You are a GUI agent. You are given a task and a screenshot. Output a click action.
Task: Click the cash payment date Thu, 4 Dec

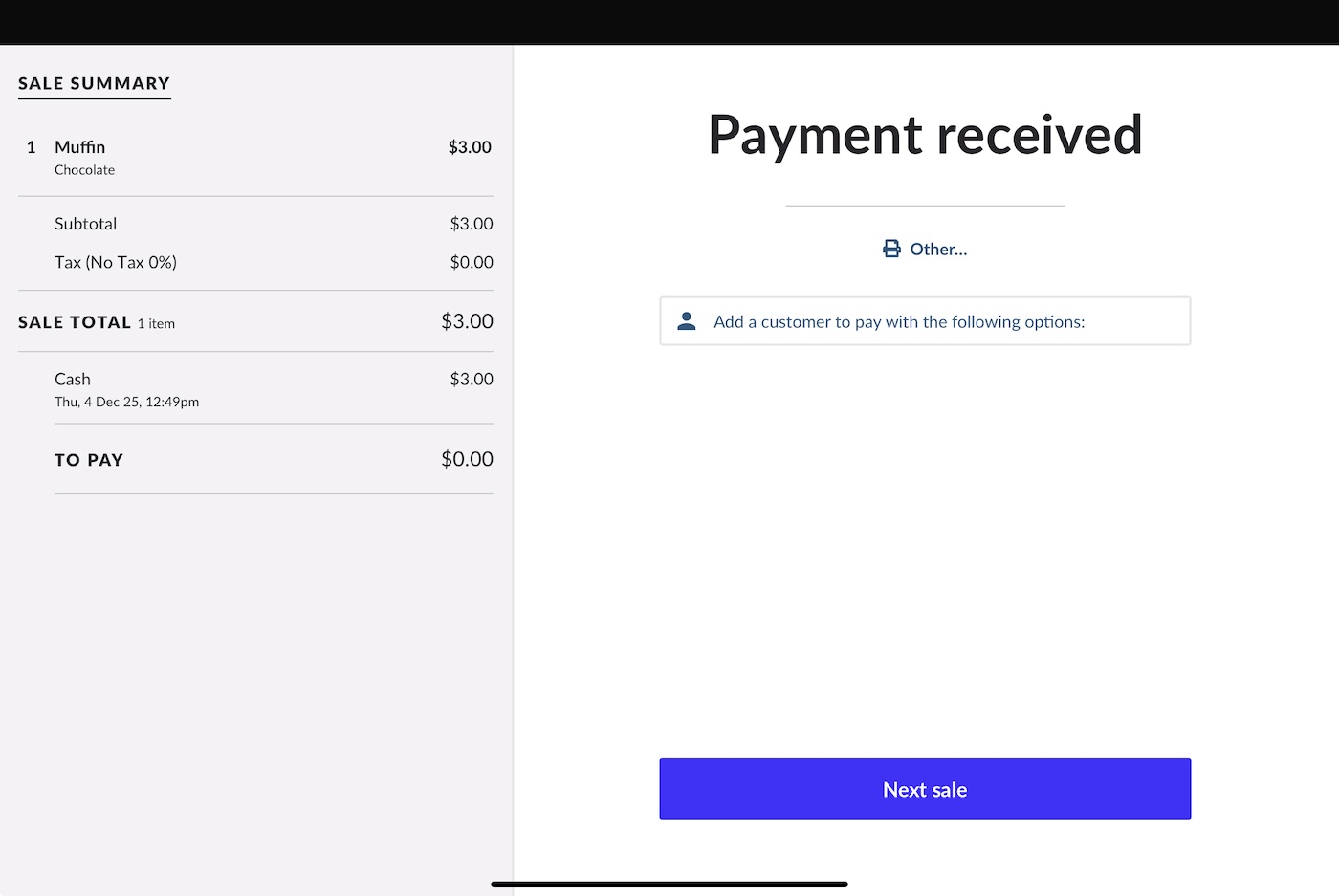tap(126, 403)
